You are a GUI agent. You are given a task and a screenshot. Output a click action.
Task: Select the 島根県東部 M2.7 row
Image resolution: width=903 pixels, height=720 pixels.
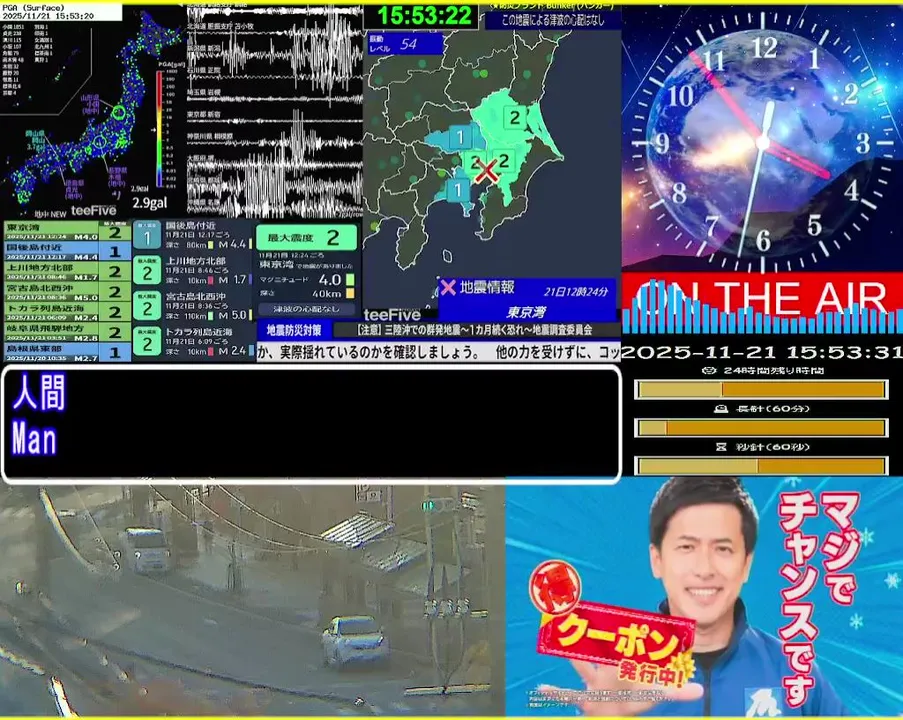[x=67, y=352]
